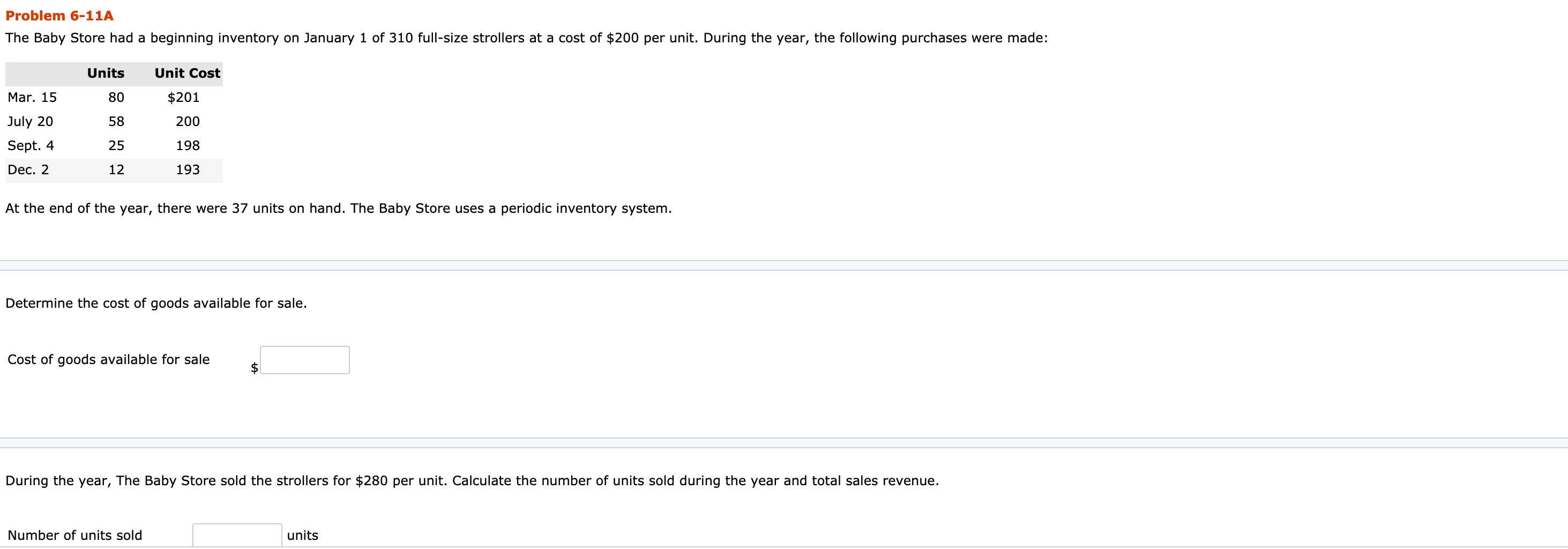The image size is (1568, 549).
Task: Click the Number of units sold input box
Action: pyautogui.click(x=237, y=535)
